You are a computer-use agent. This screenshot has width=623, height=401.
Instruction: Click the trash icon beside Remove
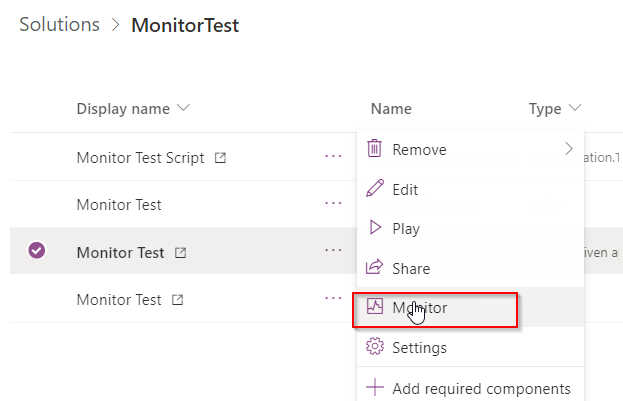tap(374, 149)
